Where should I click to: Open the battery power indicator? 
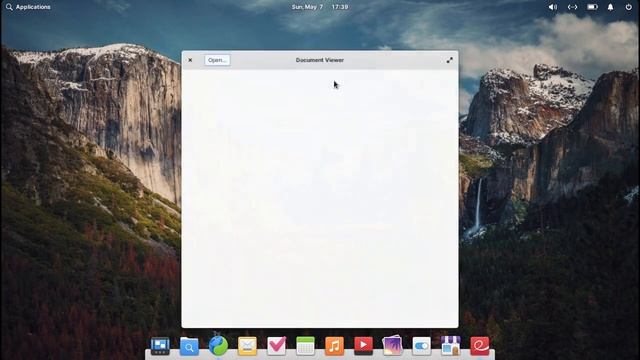[592, 7]
